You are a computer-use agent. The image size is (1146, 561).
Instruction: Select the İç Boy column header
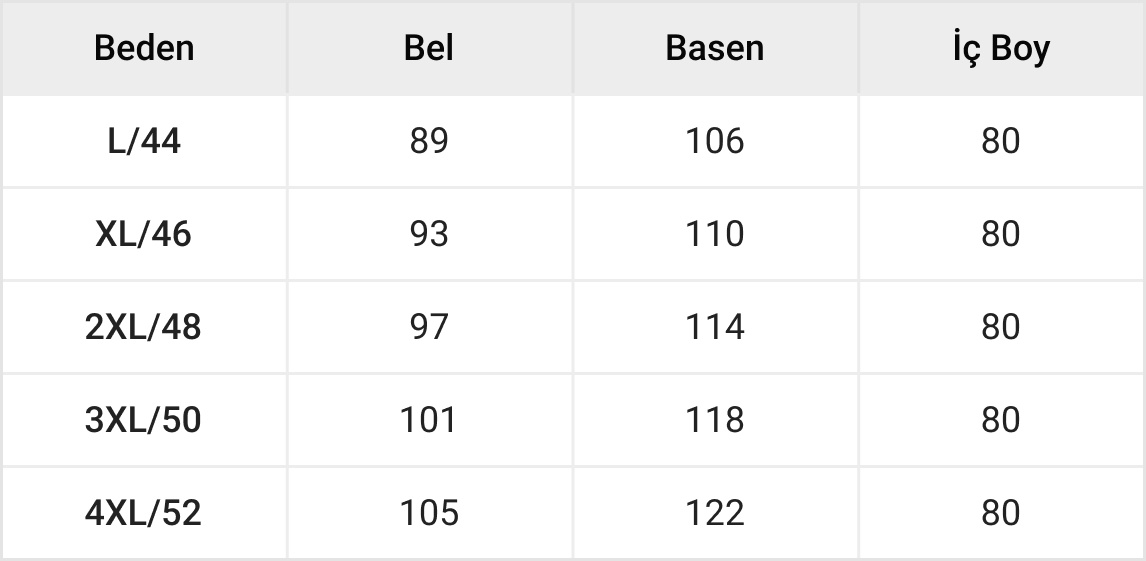click(1000, 49)
